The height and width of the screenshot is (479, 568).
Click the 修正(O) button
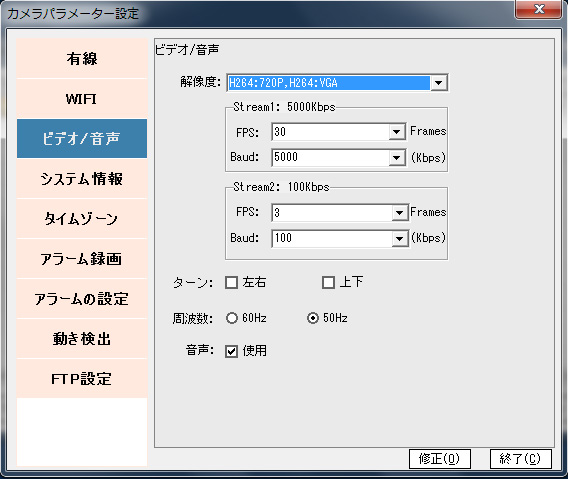tap(439, 459)
